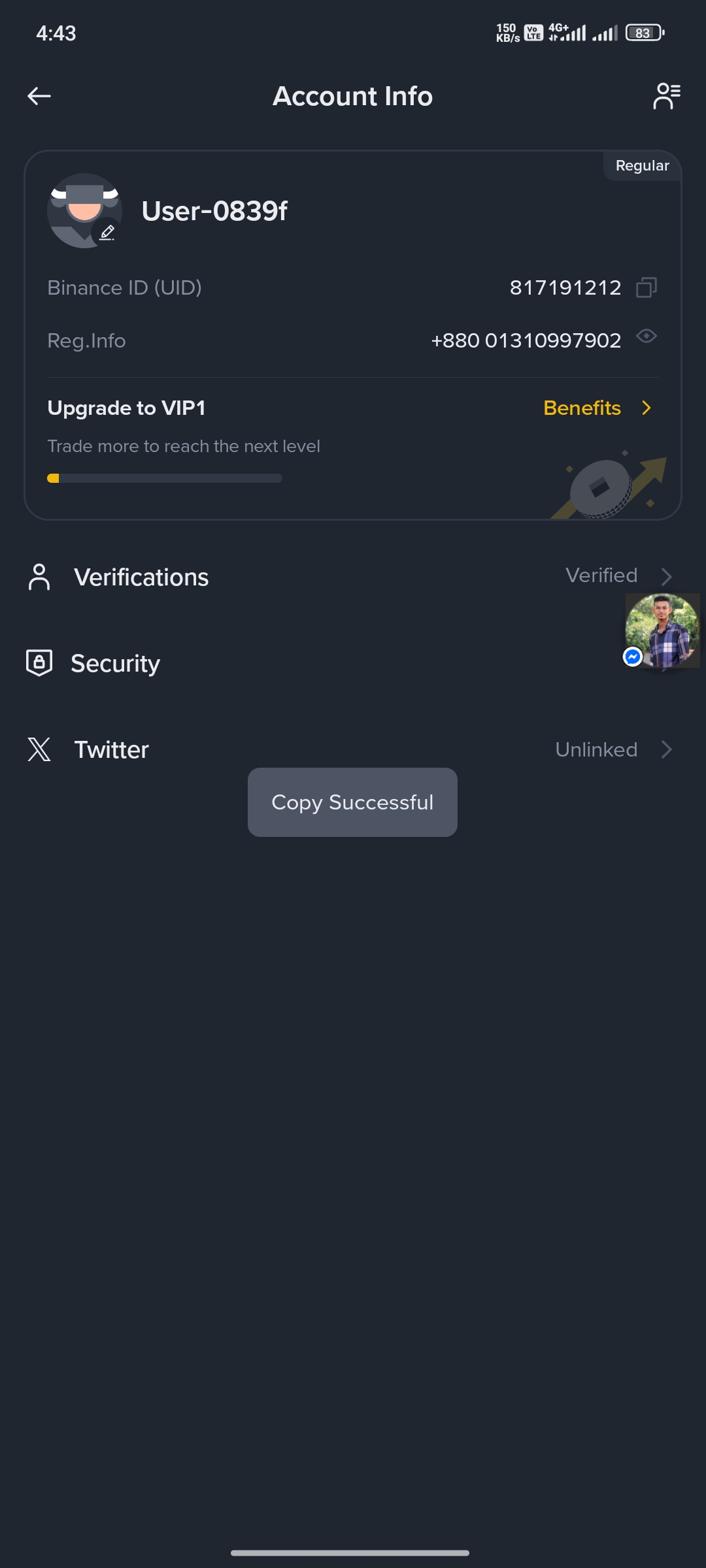
Task: Toggle Reg.Info phone number visibility
Action: tap(646, 336)
